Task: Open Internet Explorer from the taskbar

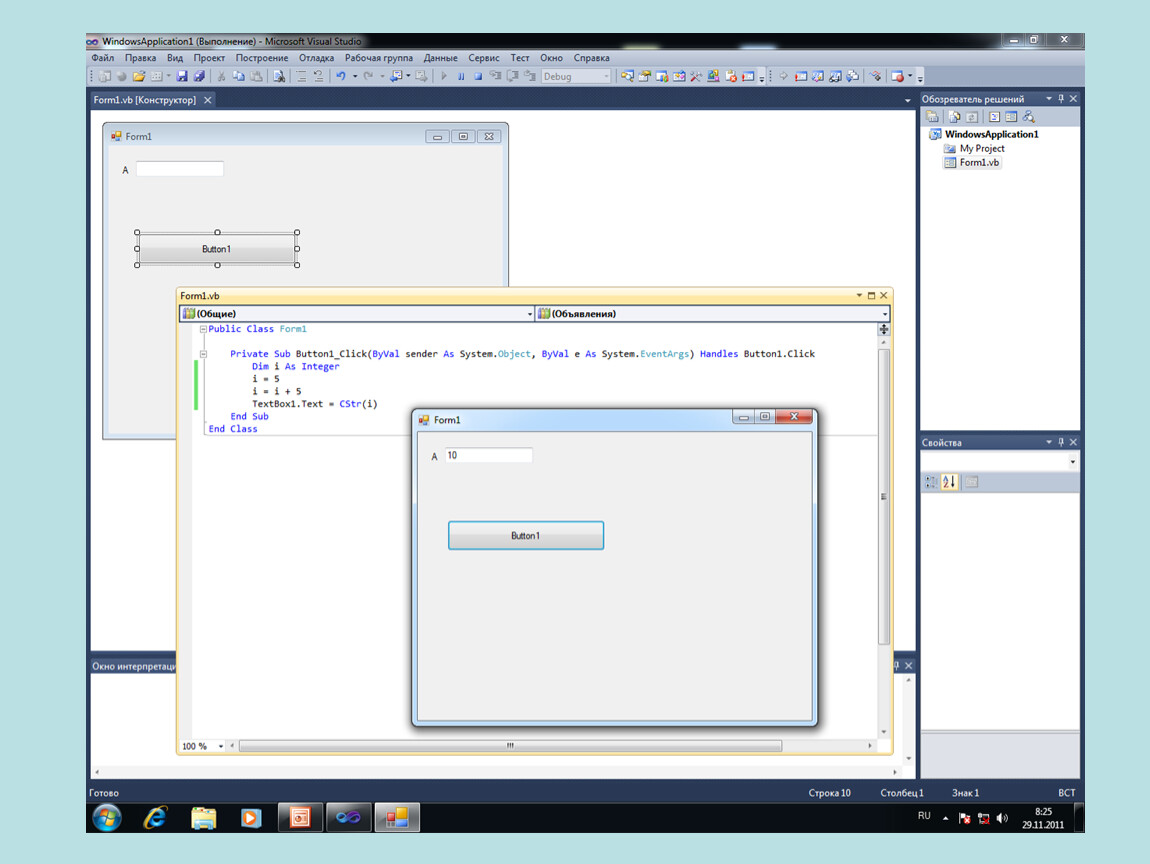Action: (155, 817)
